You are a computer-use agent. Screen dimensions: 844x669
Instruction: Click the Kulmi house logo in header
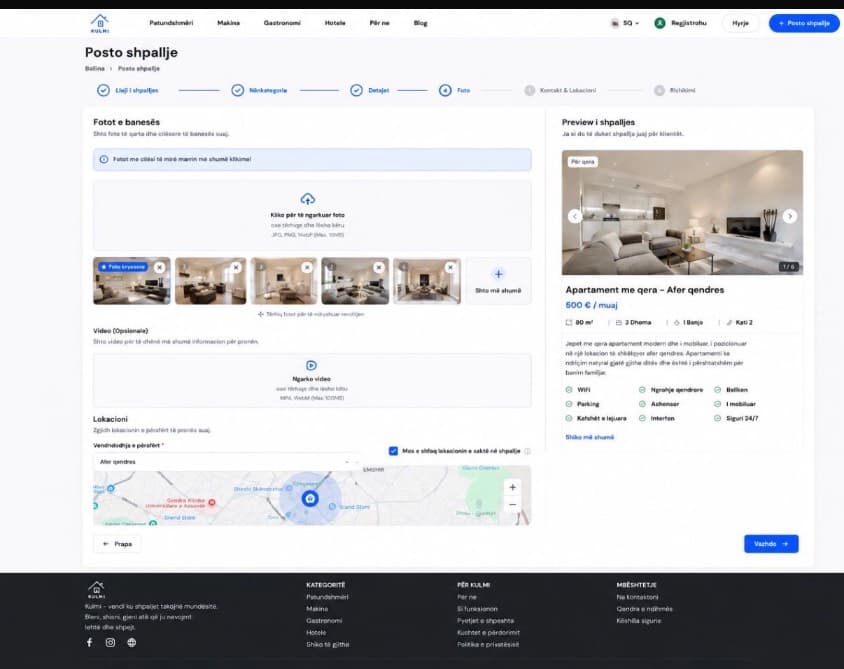coord(100,23)
